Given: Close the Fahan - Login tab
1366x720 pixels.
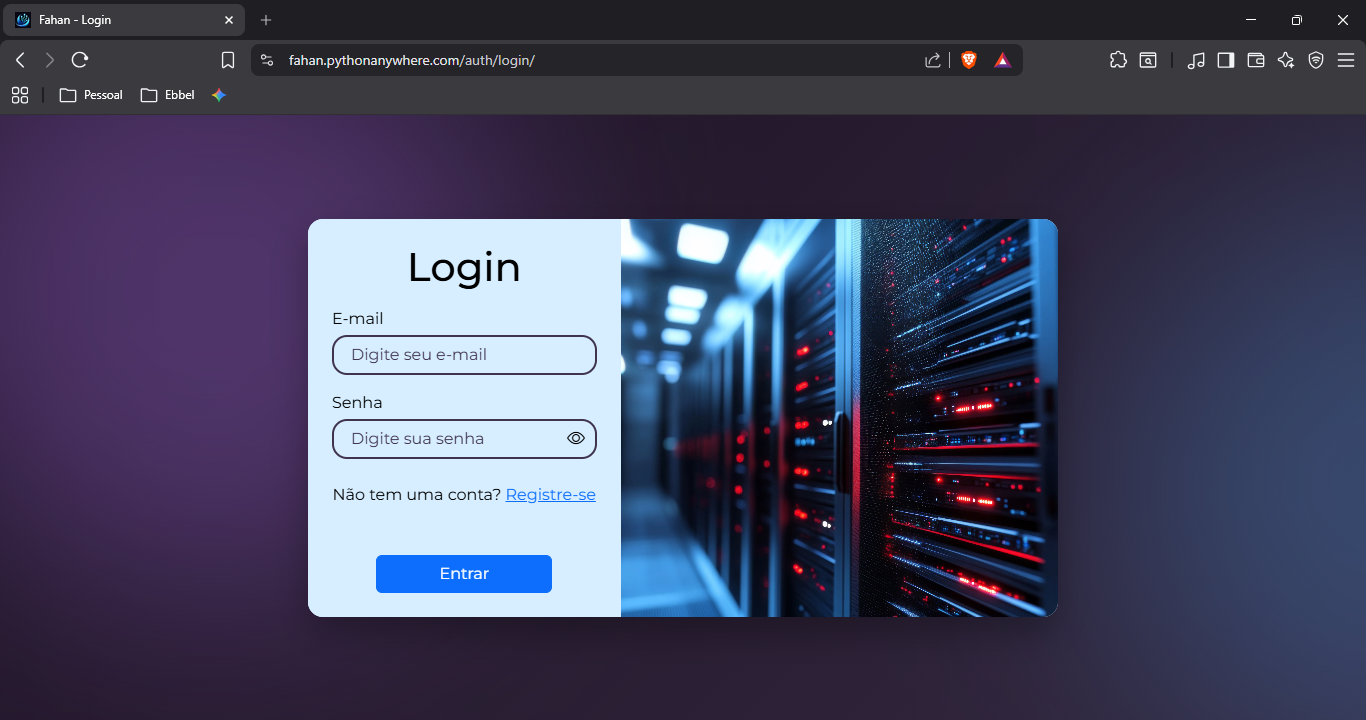Looking at the screenshot, I should (229, 20).
